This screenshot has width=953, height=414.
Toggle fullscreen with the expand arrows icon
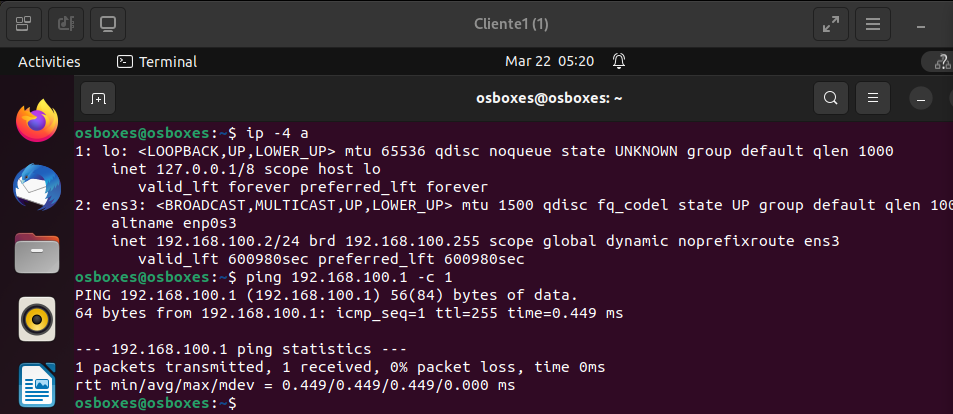click(x=830, y=24)
